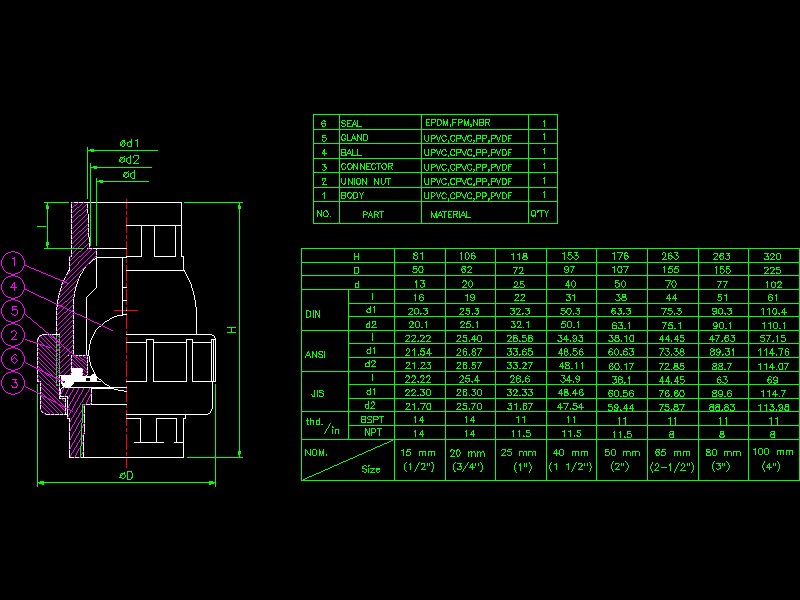Click the Q'TY column header
Viewport: 800px width, 600px height.
point(540,213)
